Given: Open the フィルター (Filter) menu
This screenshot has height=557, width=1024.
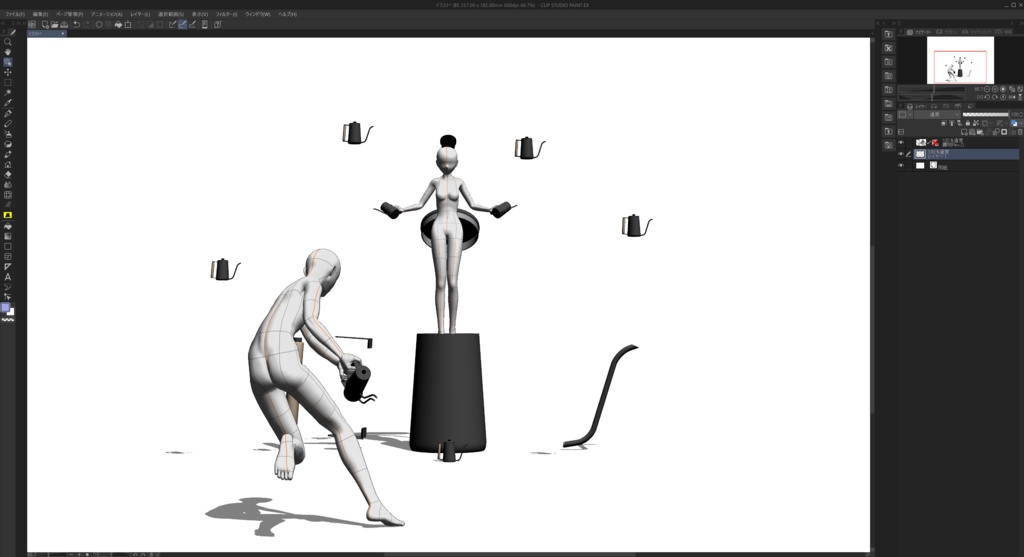Looking at the screenshot, I should click(x=226, y=14).
